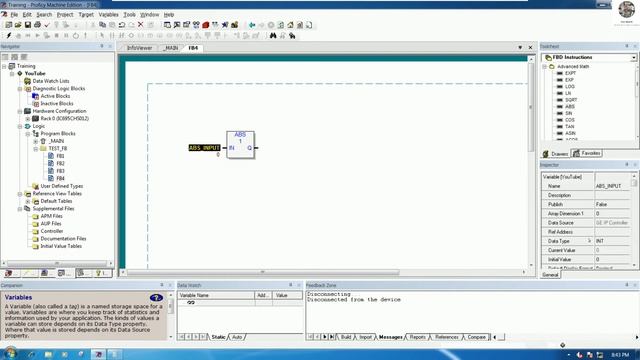Viewport: 640px width, 360px height.
Task: Click the binoculars Find icon
Action: click(x=273, y=36)
